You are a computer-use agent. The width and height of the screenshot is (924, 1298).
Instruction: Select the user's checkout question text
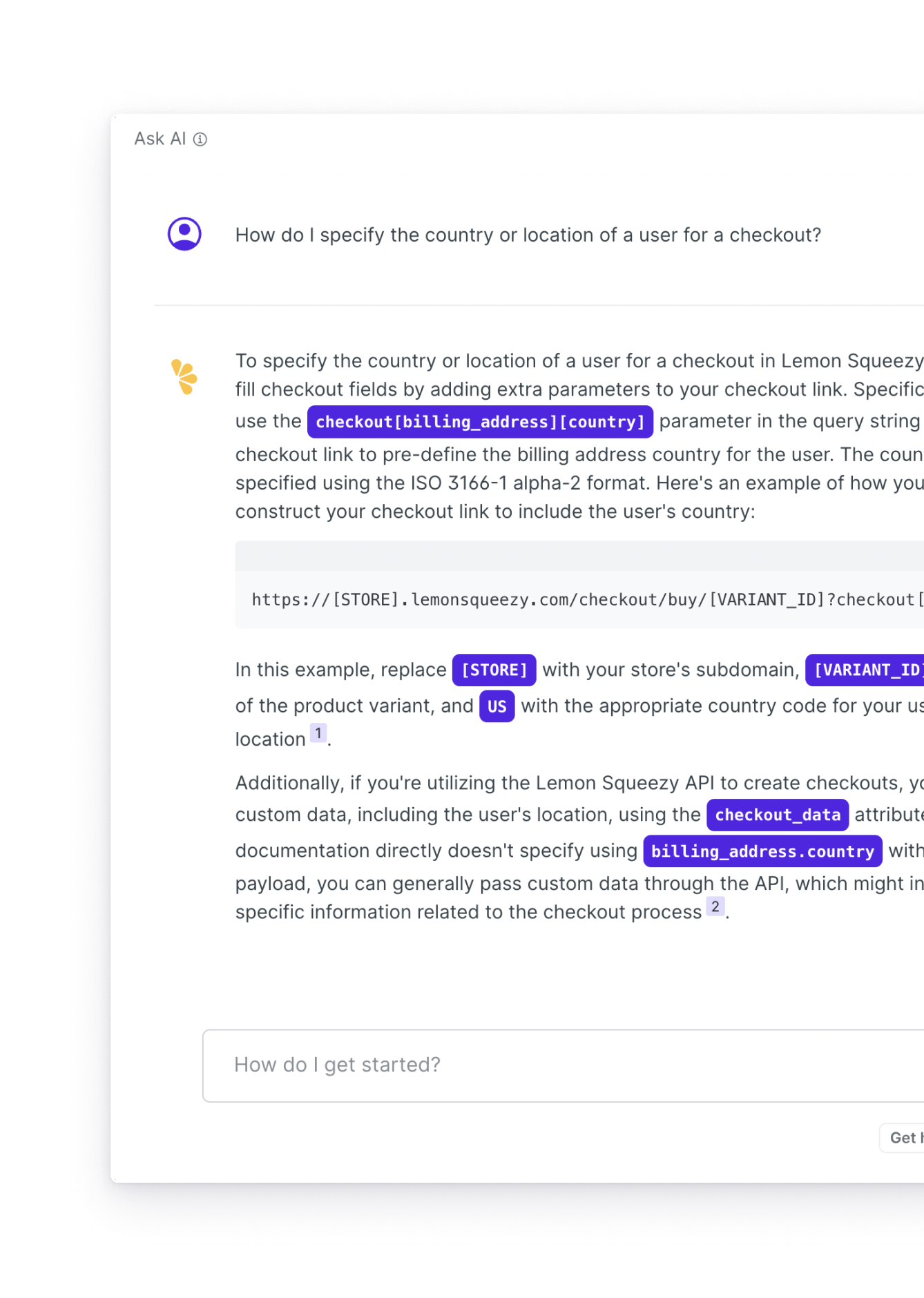click(528, 235)
